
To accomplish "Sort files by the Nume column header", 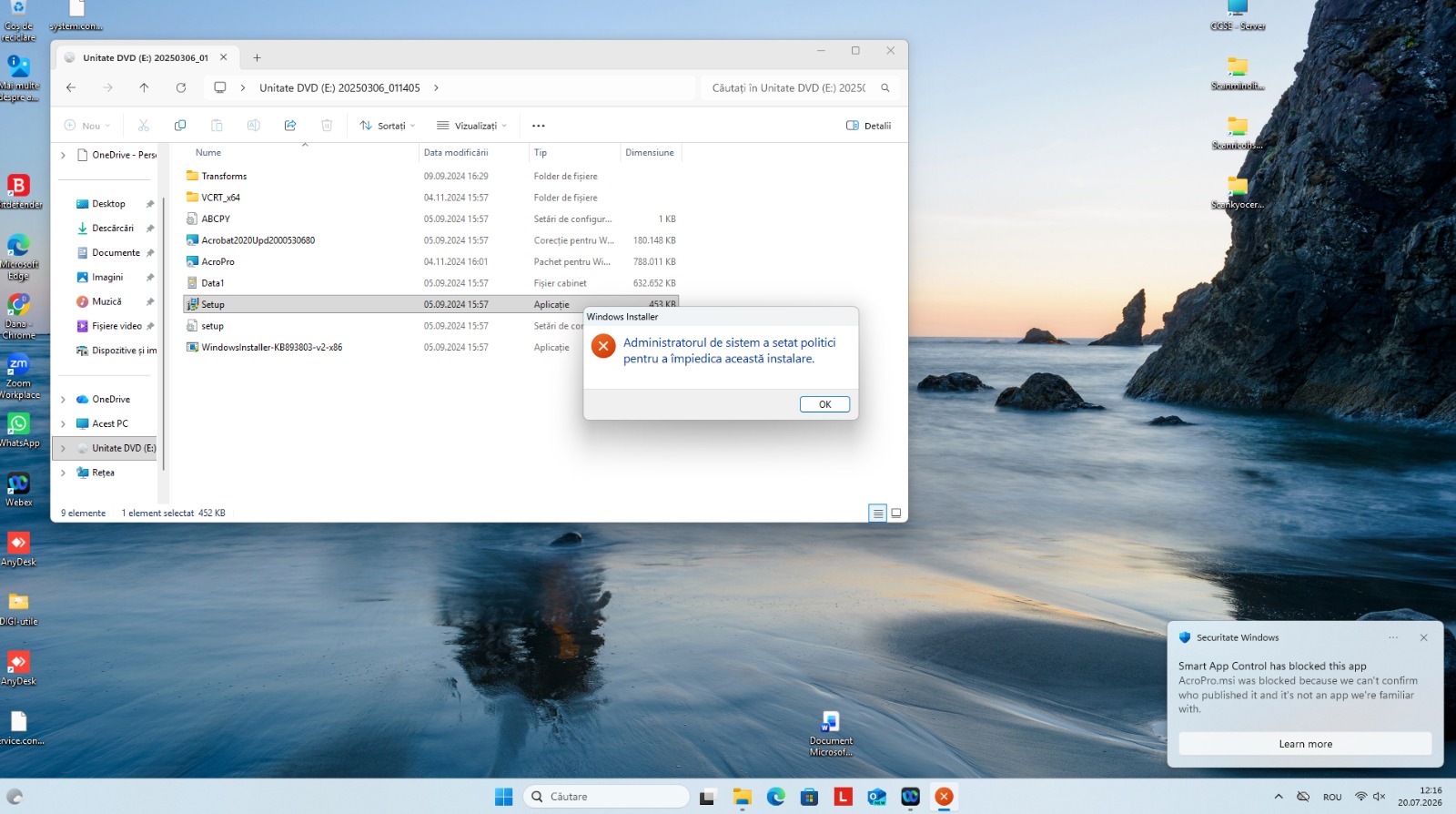I will click(208, 153).
